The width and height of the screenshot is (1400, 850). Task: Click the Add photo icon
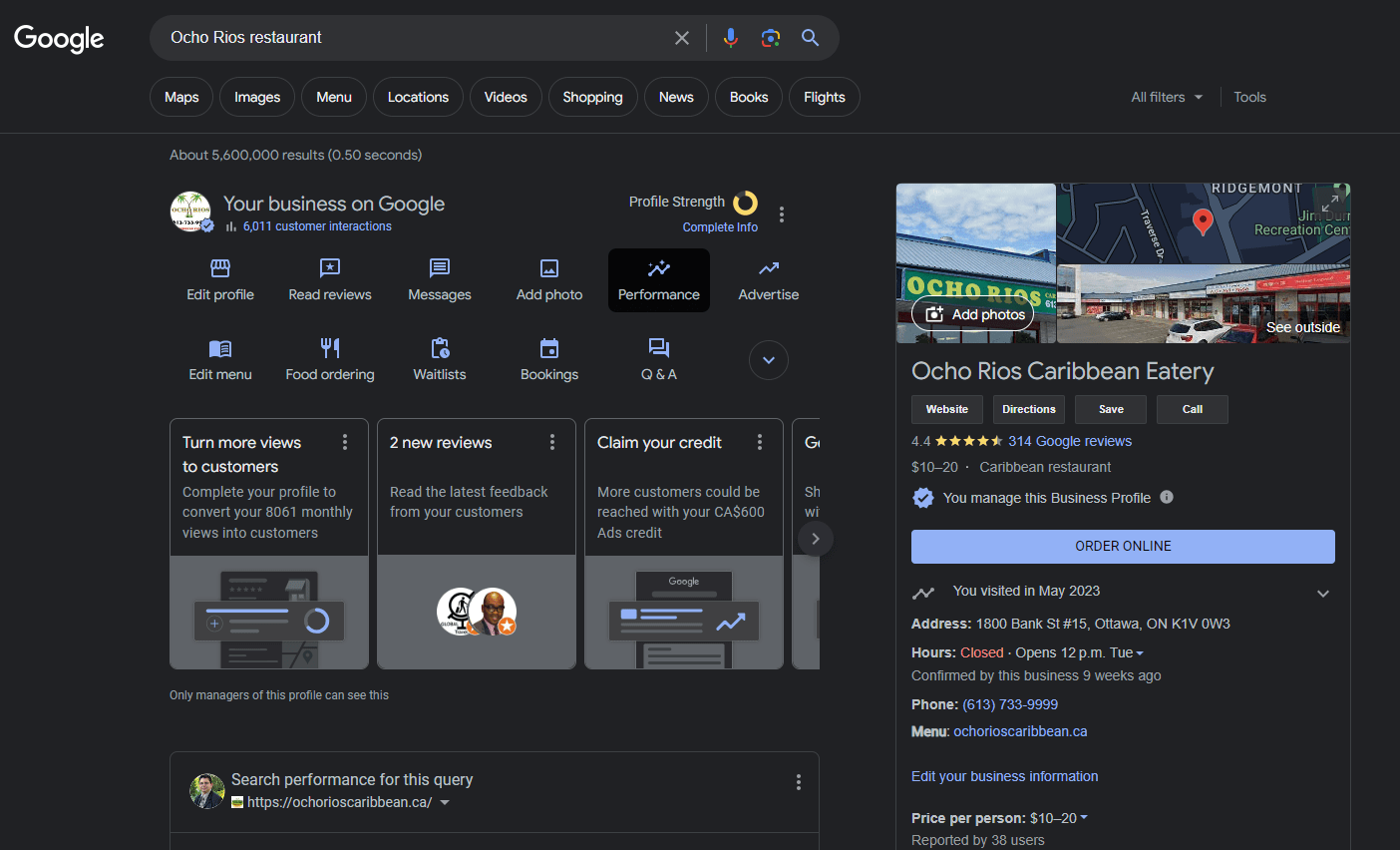click(x=549, y=268)
